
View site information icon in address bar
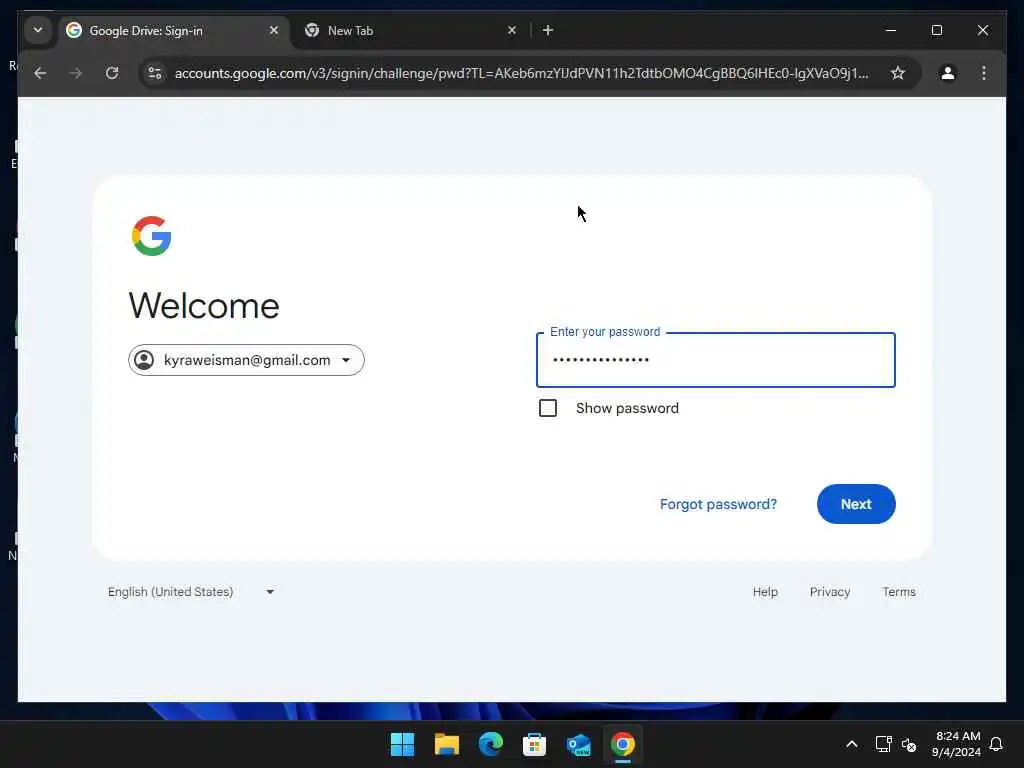pos(155,73)
